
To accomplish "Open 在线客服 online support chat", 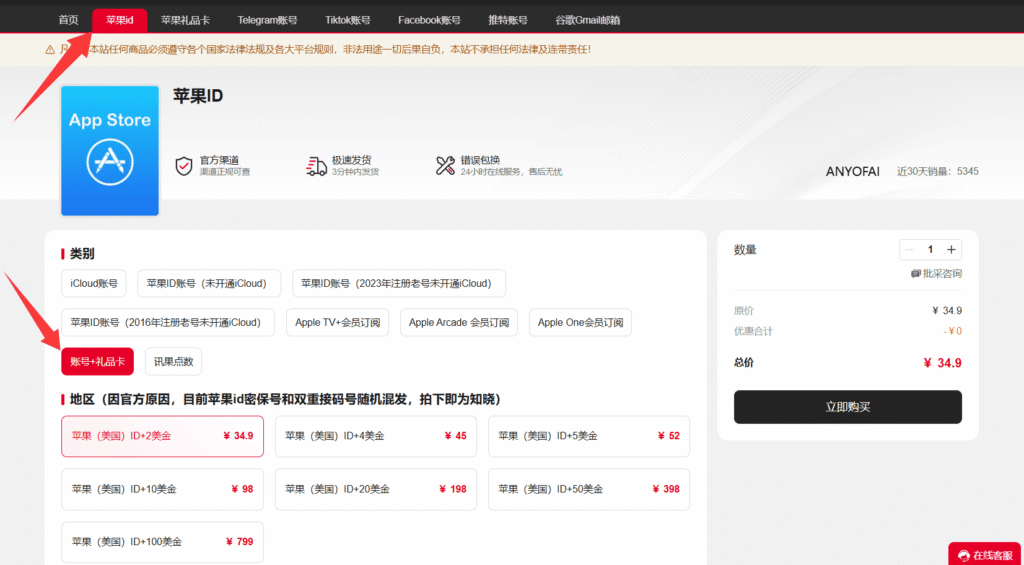I will (x=986, y=555).
